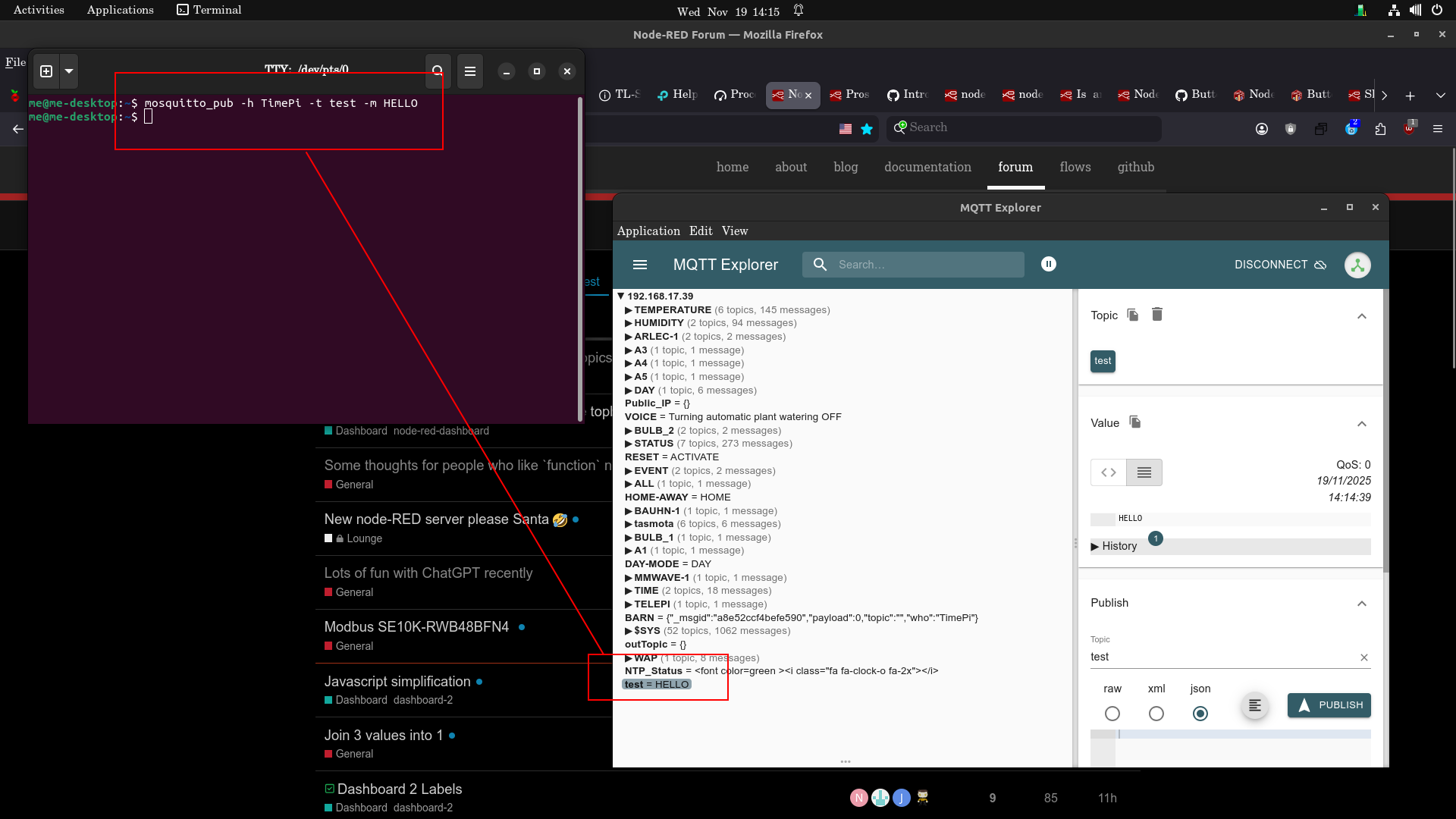Clear the publish topic field with X
Screen dimensions: 1456x819
(x=1363, y=657)
